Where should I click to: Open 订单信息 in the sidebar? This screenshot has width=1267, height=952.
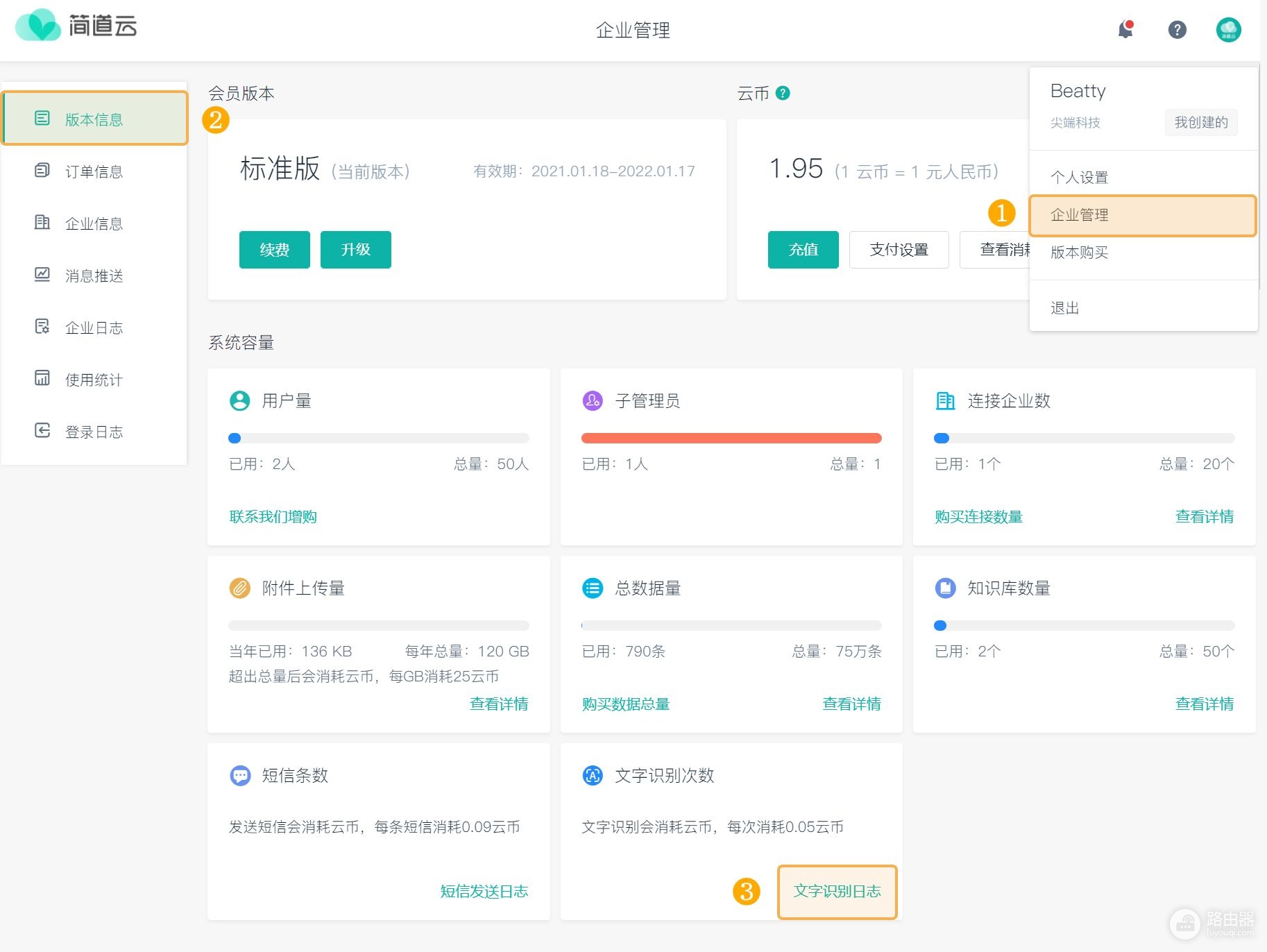pyautogui.click(x=94, y=171)
